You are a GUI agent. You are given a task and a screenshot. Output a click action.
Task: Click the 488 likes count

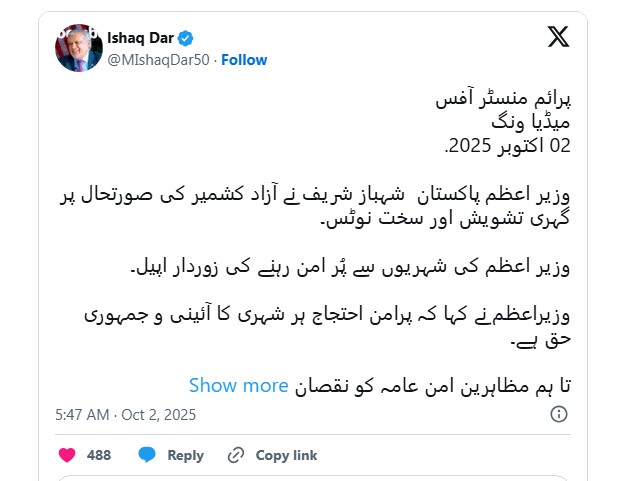pyautogui.click(x=99, y=455)
